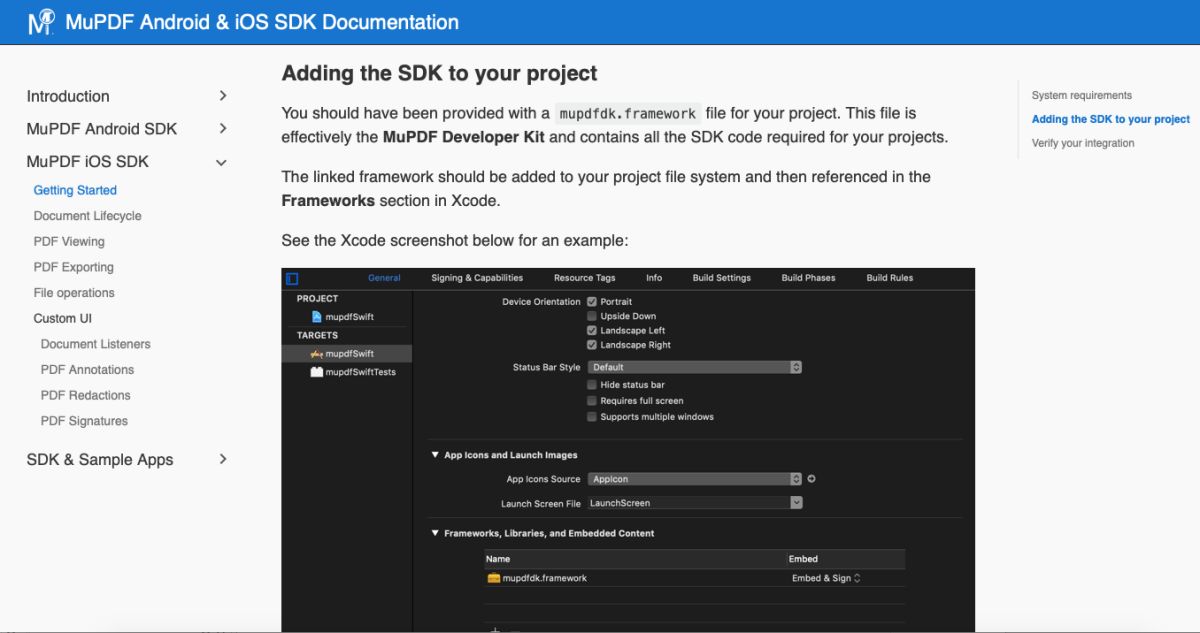
Task: Open the App Icons Source dropdown
Action: click(695, 479)
